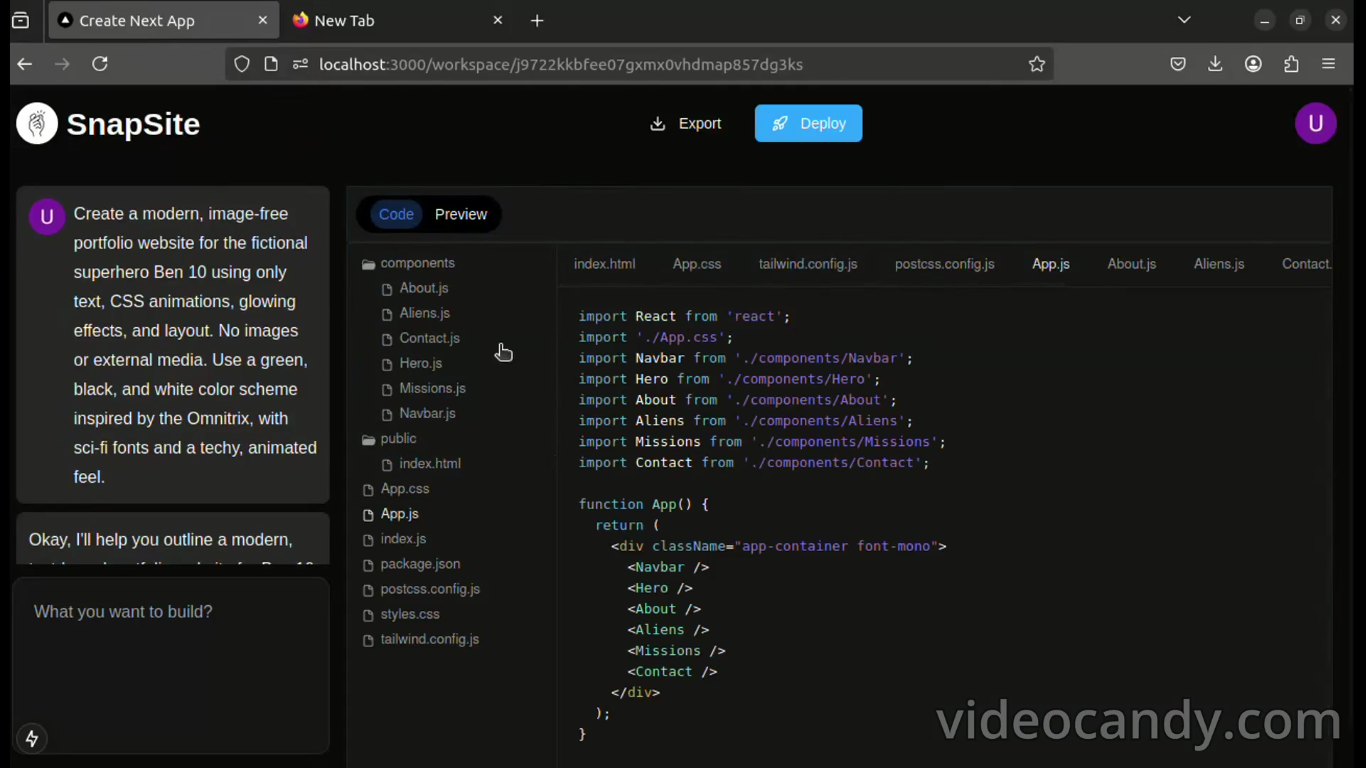Open Aliens.js in file tree
The image size is (1366, 768).
(x=425, y=313)
